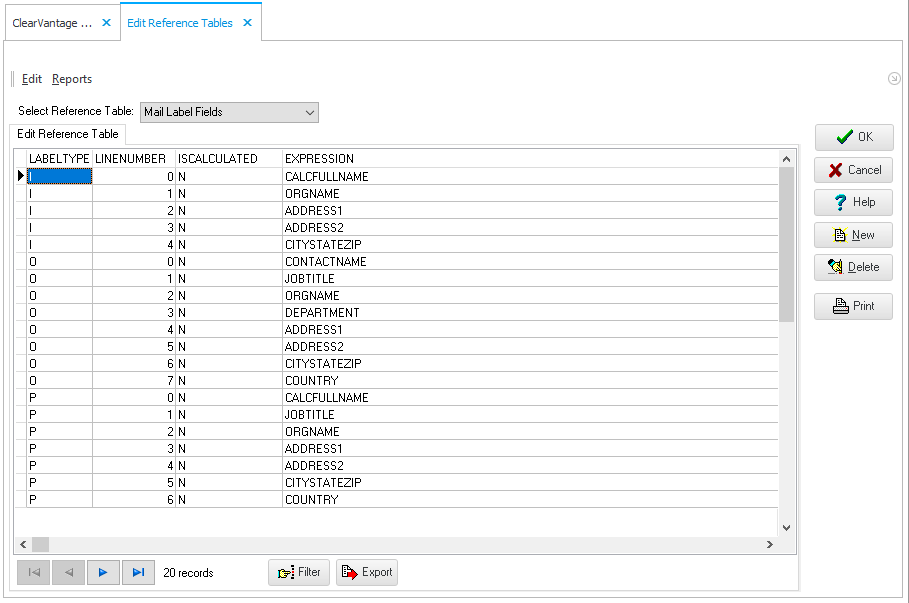Click the OK button
Screen dimensions: 909x603
[x=854, y=137]
